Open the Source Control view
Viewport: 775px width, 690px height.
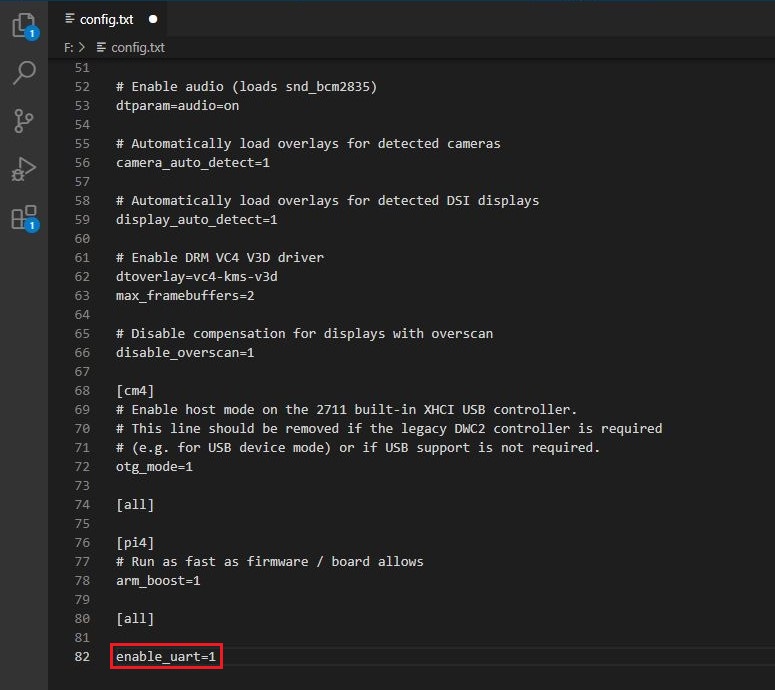tap(24, 121)
